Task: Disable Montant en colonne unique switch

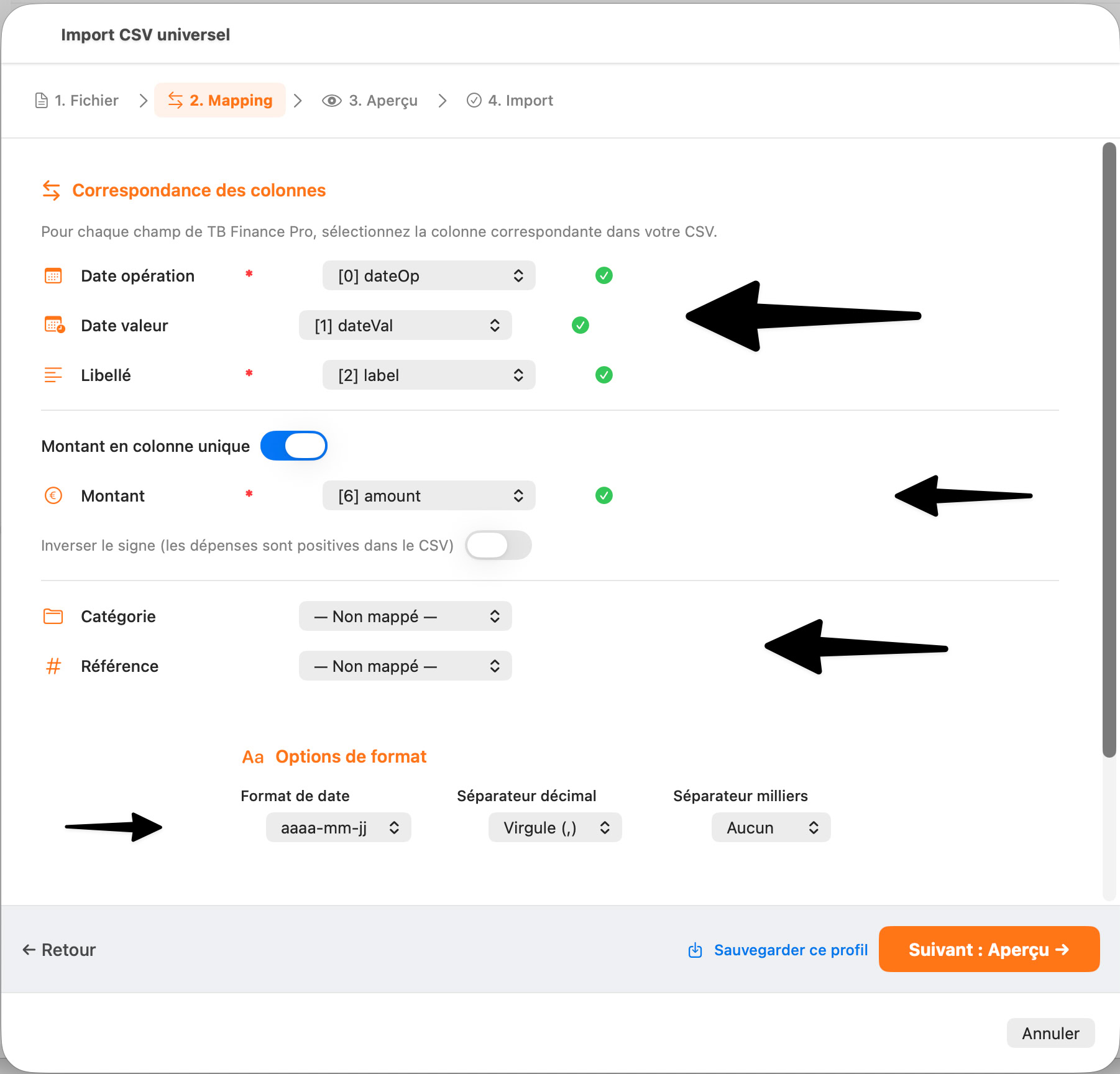Action: pos(294,446)
